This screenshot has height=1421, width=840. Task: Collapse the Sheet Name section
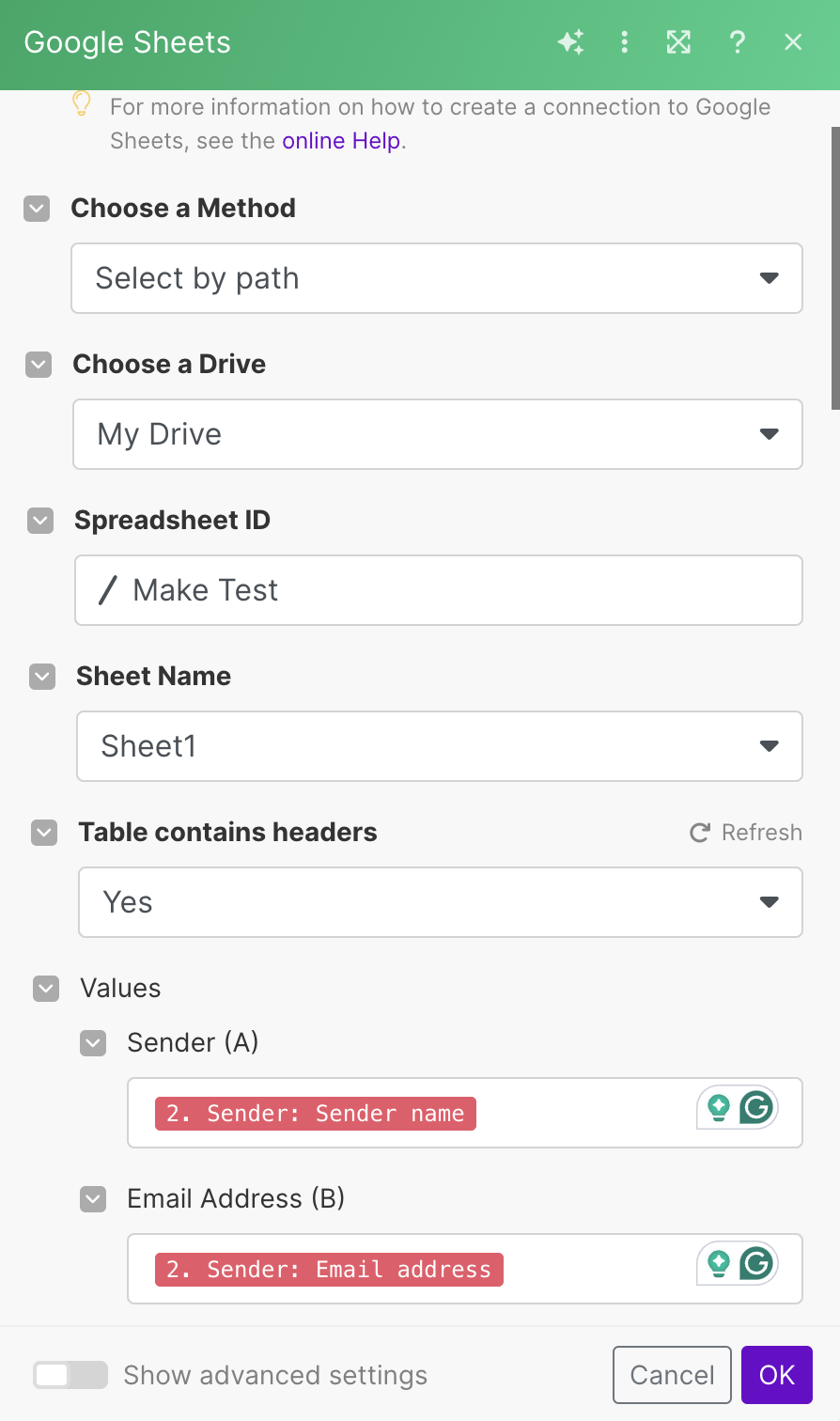pos(42,677)
